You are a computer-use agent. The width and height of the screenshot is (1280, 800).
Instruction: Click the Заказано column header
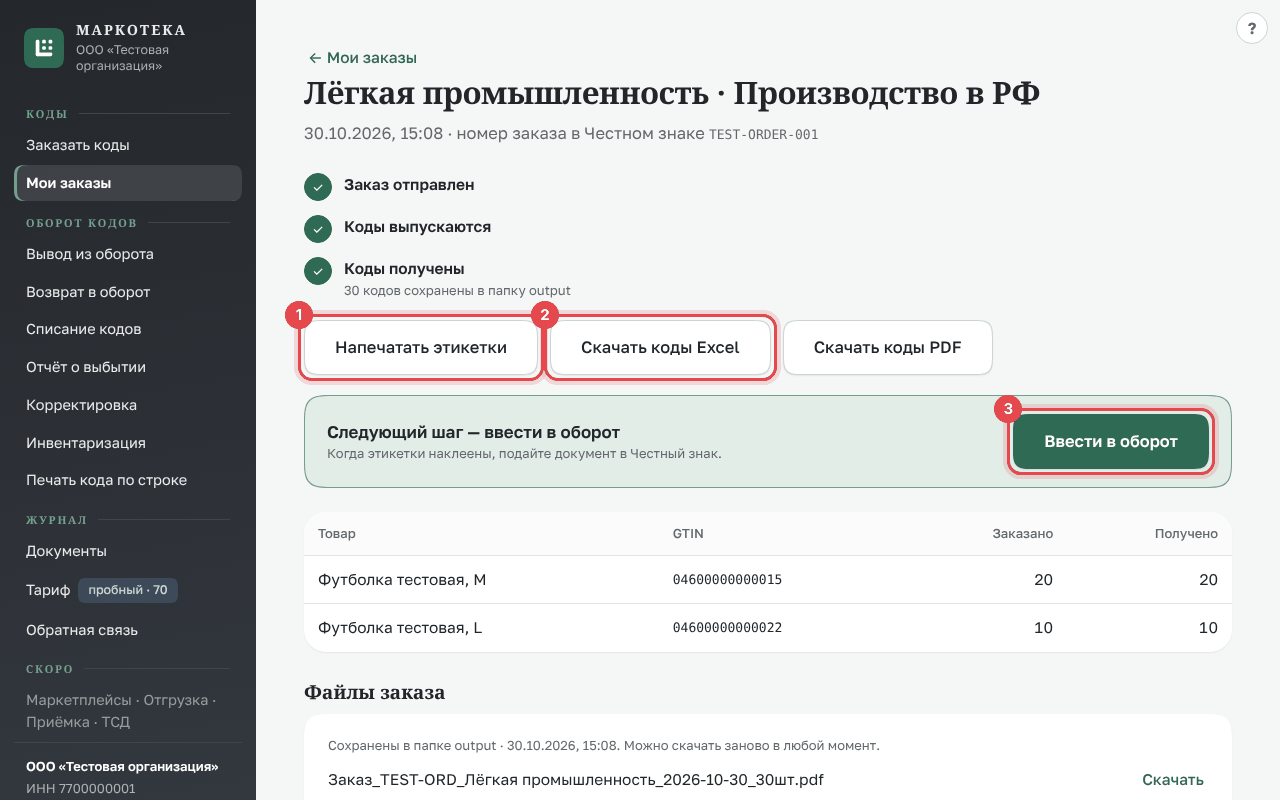click(x=1023, y=534)
